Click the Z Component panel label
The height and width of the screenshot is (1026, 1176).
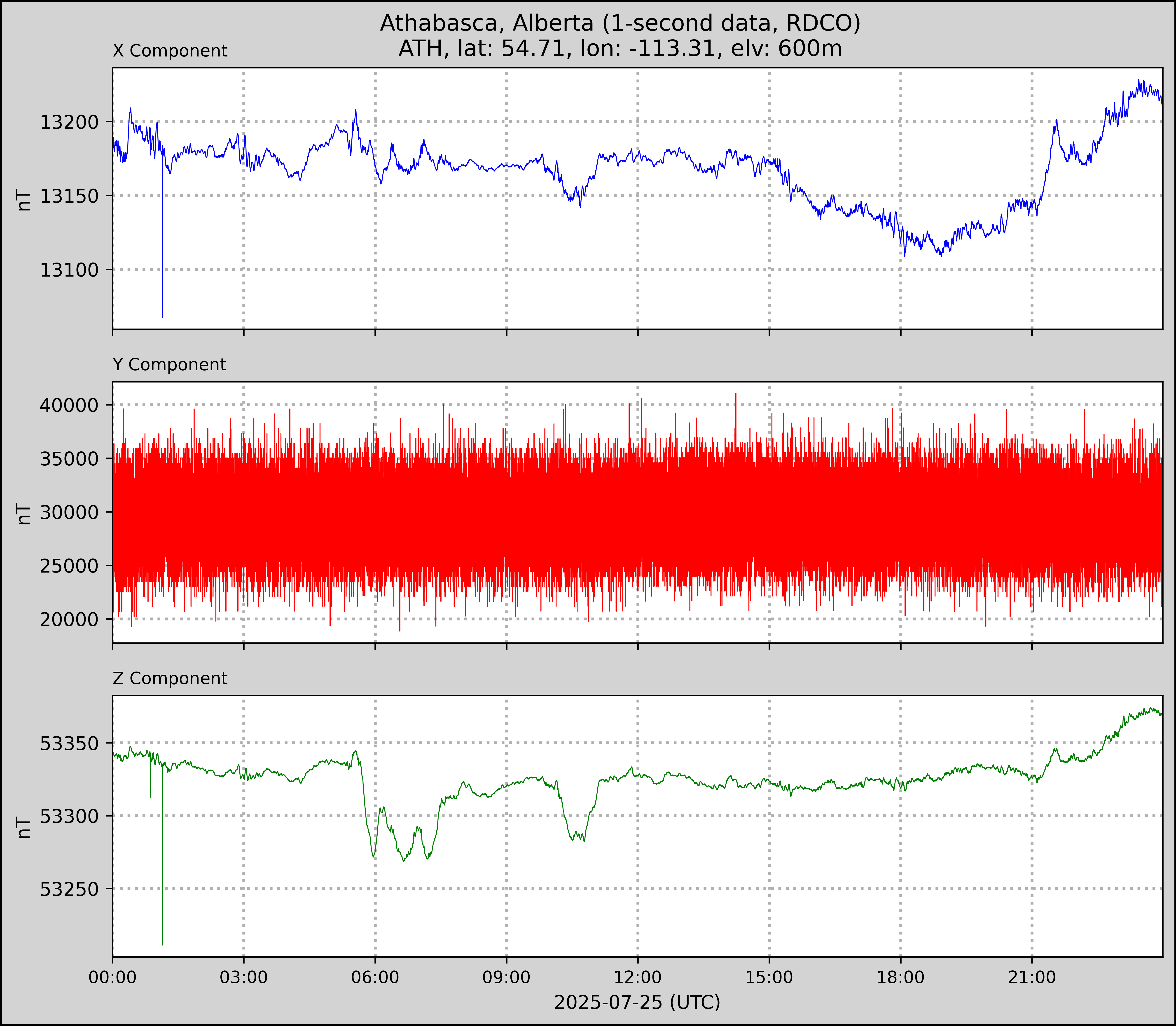tap(170, 679)
